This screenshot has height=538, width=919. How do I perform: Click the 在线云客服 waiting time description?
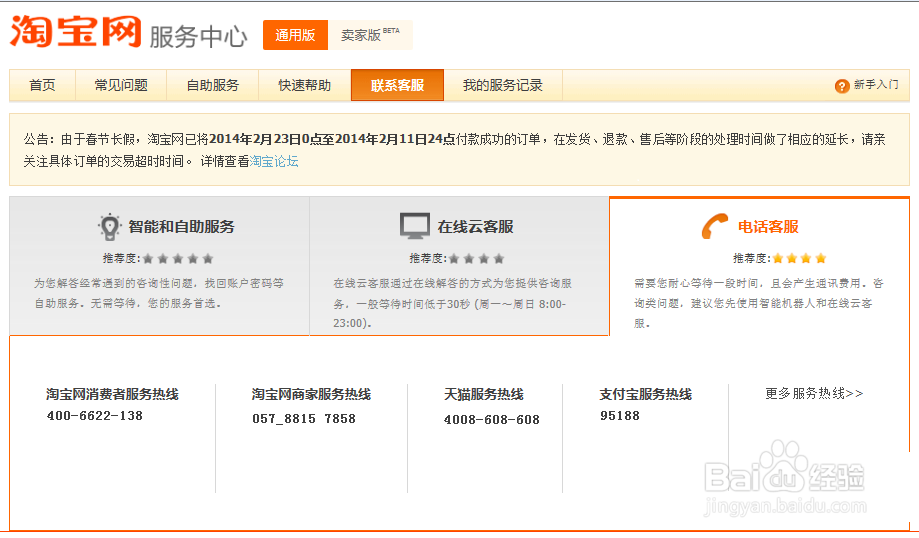click(452, 303)
